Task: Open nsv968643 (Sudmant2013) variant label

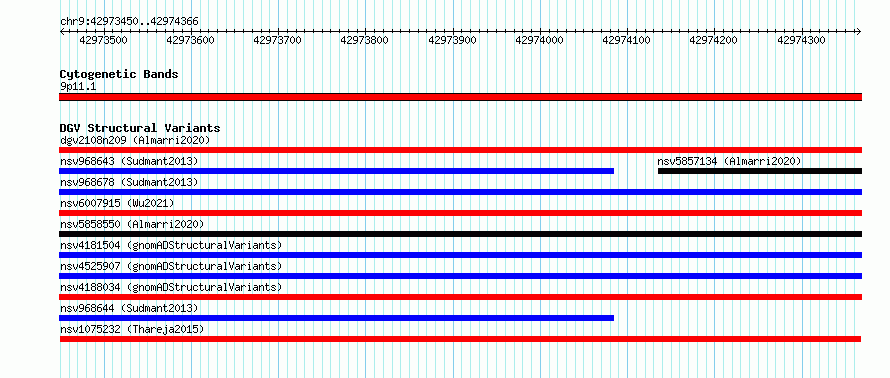Action: 129,161
